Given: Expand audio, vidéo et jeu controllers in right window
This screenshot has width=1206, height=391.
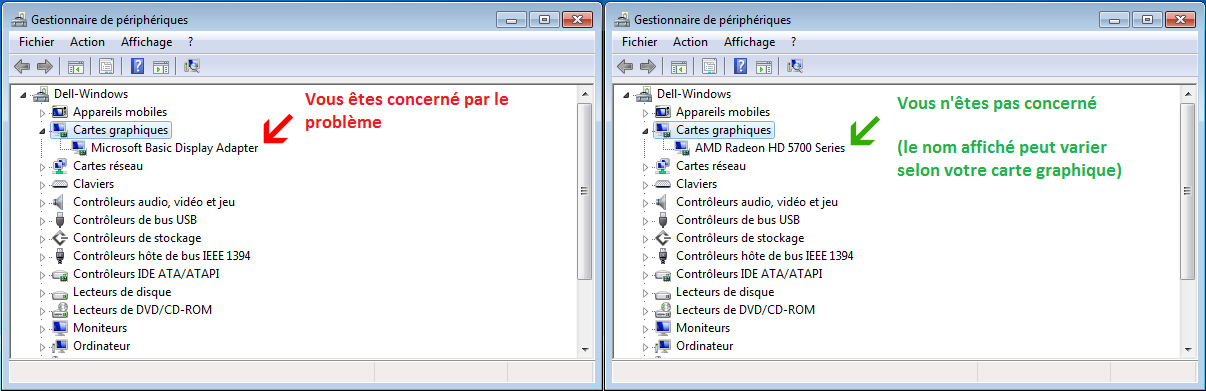Looking at the screenshot, I should click(645, 202).
